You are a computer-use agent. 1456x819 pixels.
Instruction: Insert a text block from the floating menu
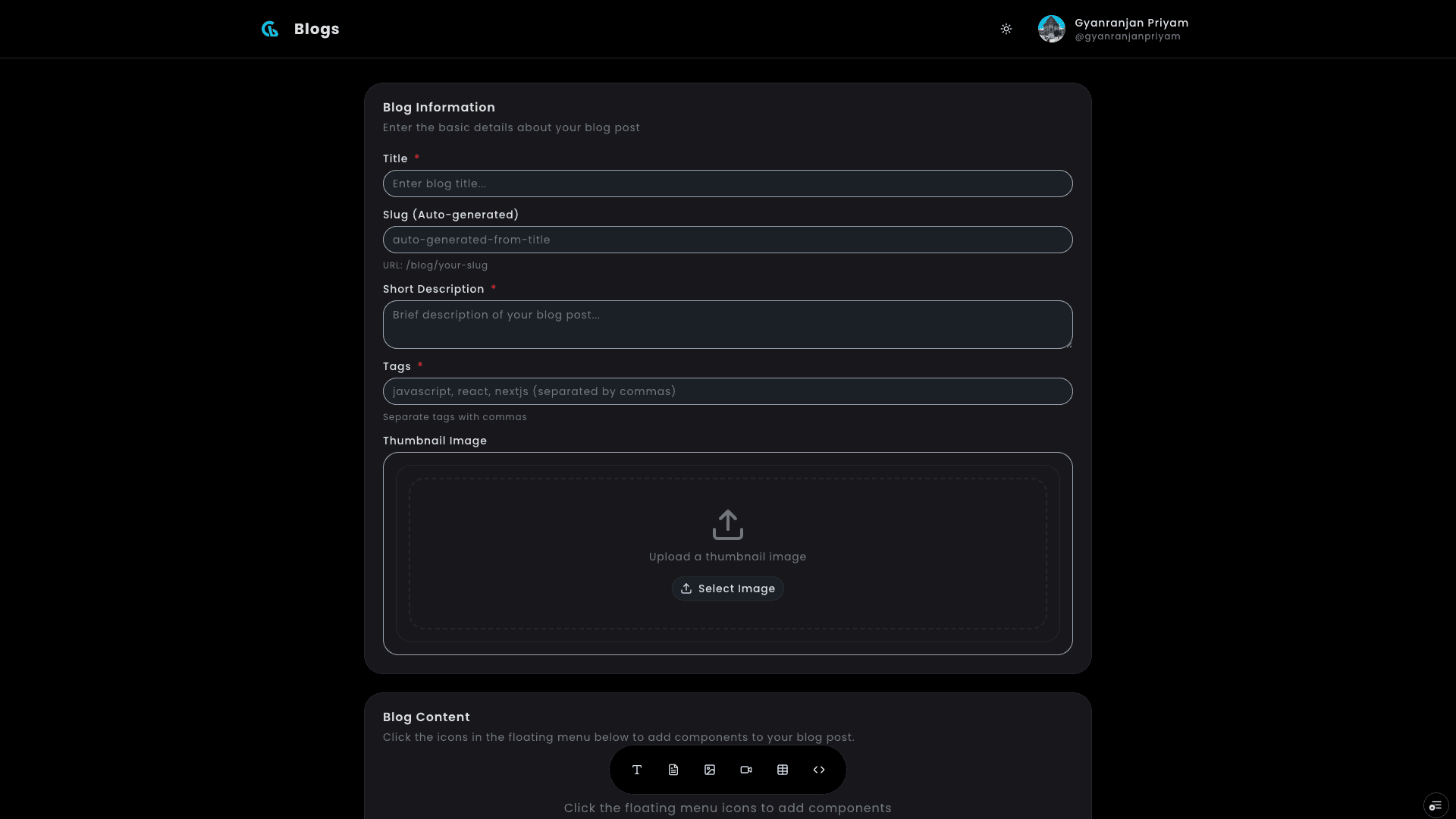click(636, 770)
